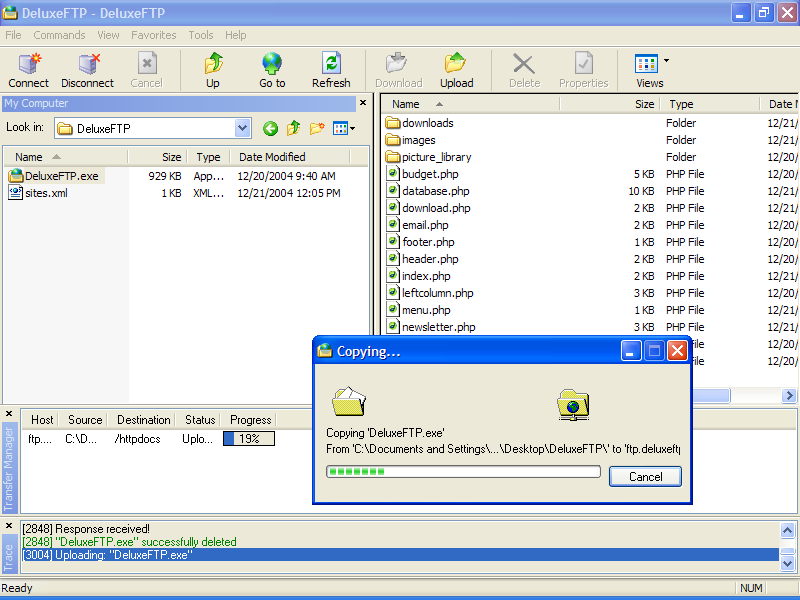Cancel the copying operation in dialog

tap(645, 477)
